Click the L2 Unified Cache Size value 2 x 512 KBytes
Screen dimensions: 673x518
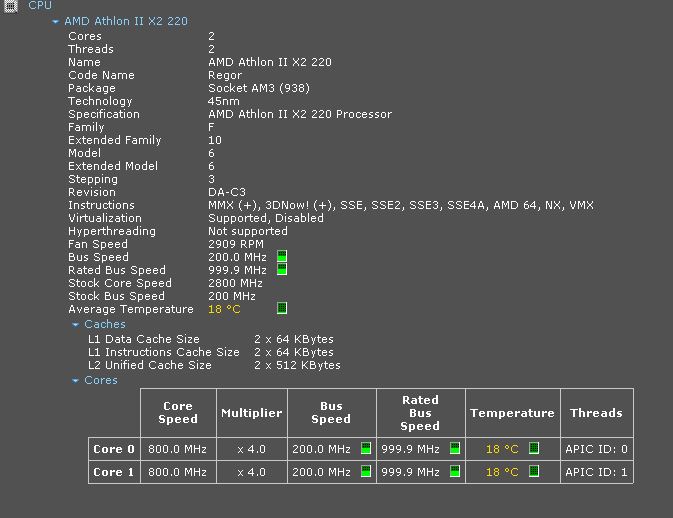click(297, 365)
